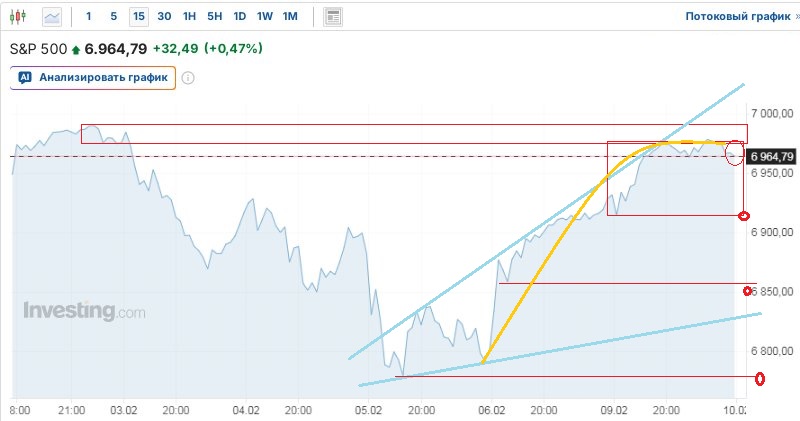The height and width of the screenshot is (421, 800).
Task: Toggle the 15 minute timeframe
Action: click(138, 17)
